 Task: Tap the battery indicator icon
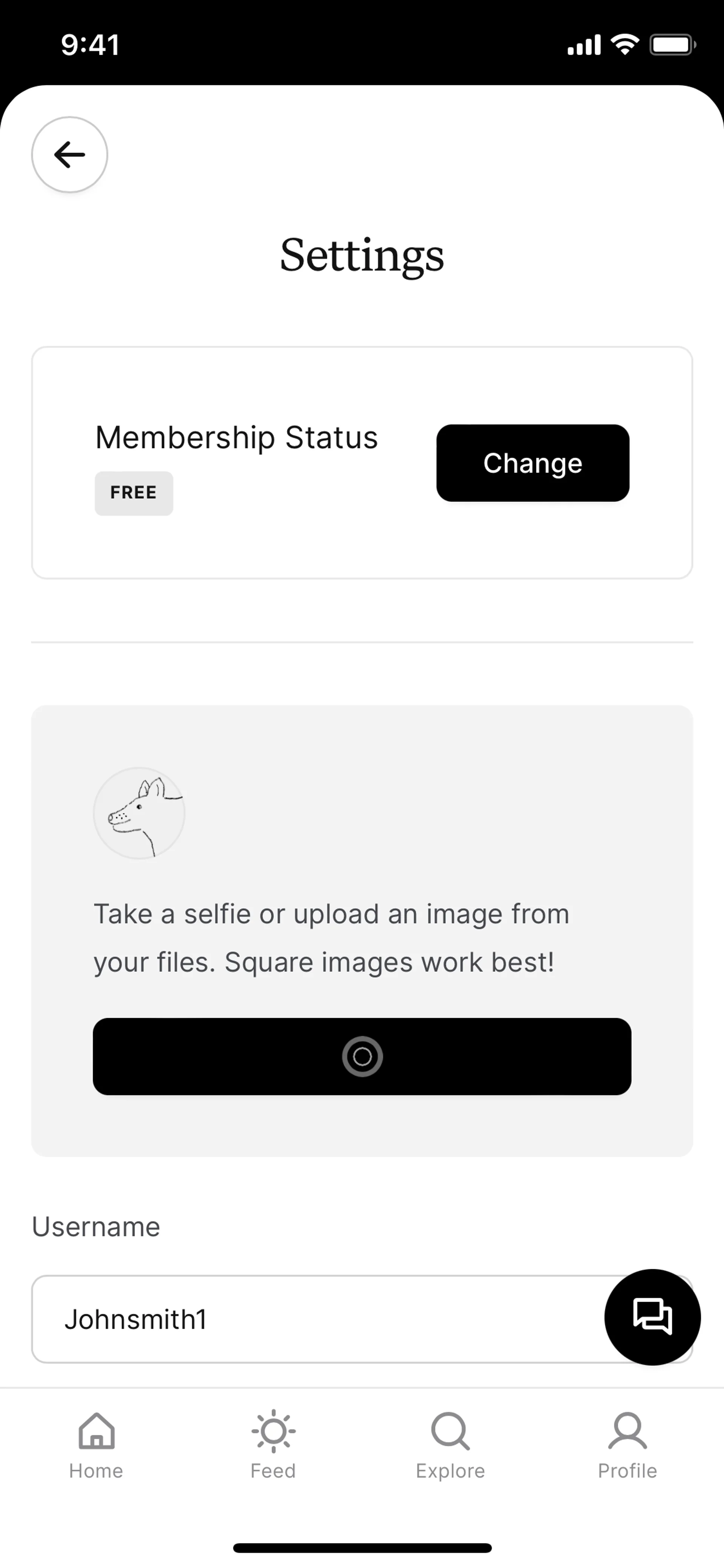click(x=672, y=45)
